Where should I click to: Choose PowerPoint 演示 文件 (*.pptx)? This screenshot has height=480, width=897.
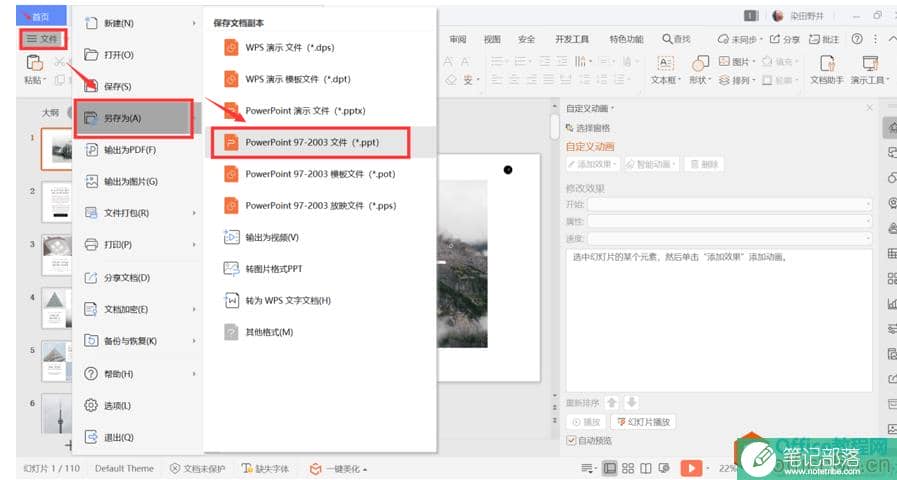tap(320, 110)
